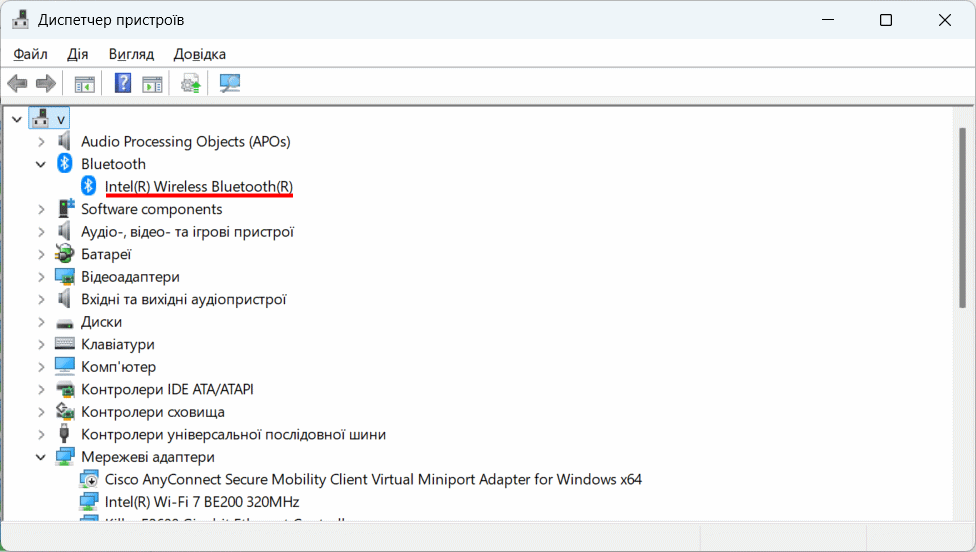Click the show/hide console tree icon
The height and width of the screenshot is (552, 976).
(x=85, y=83)
